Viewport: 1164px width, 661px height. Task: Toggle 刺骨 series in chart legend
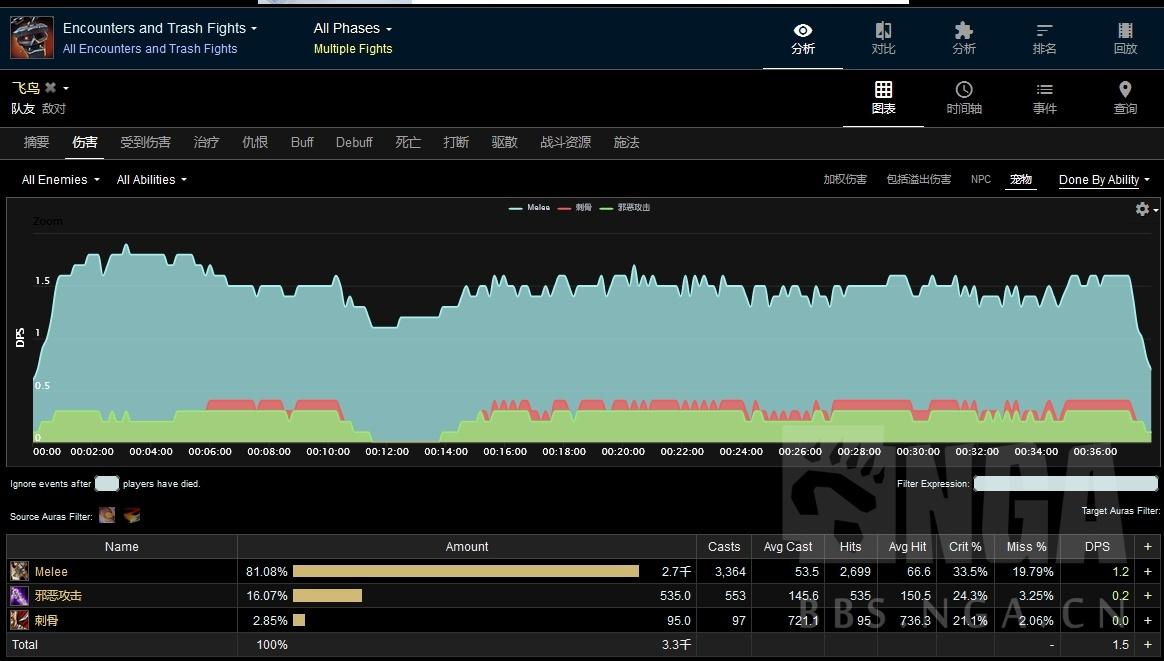pyautogui.click(x=575, y=207)
